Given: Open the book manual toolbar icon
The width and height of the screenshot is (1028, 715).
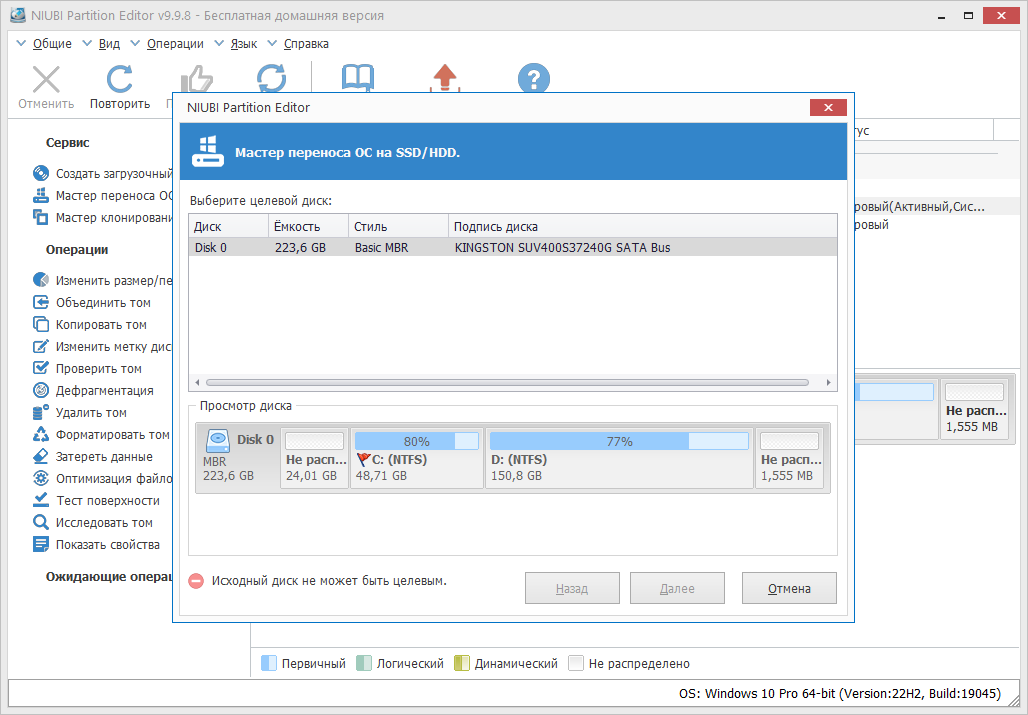Looking at the screenshot, I should [358, 77].
